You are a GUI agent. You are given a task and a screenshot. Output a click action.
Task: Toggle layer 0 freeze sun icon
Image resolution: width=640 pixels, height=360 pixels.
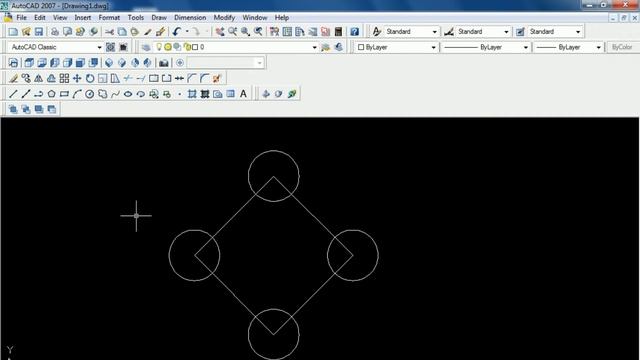168,47
